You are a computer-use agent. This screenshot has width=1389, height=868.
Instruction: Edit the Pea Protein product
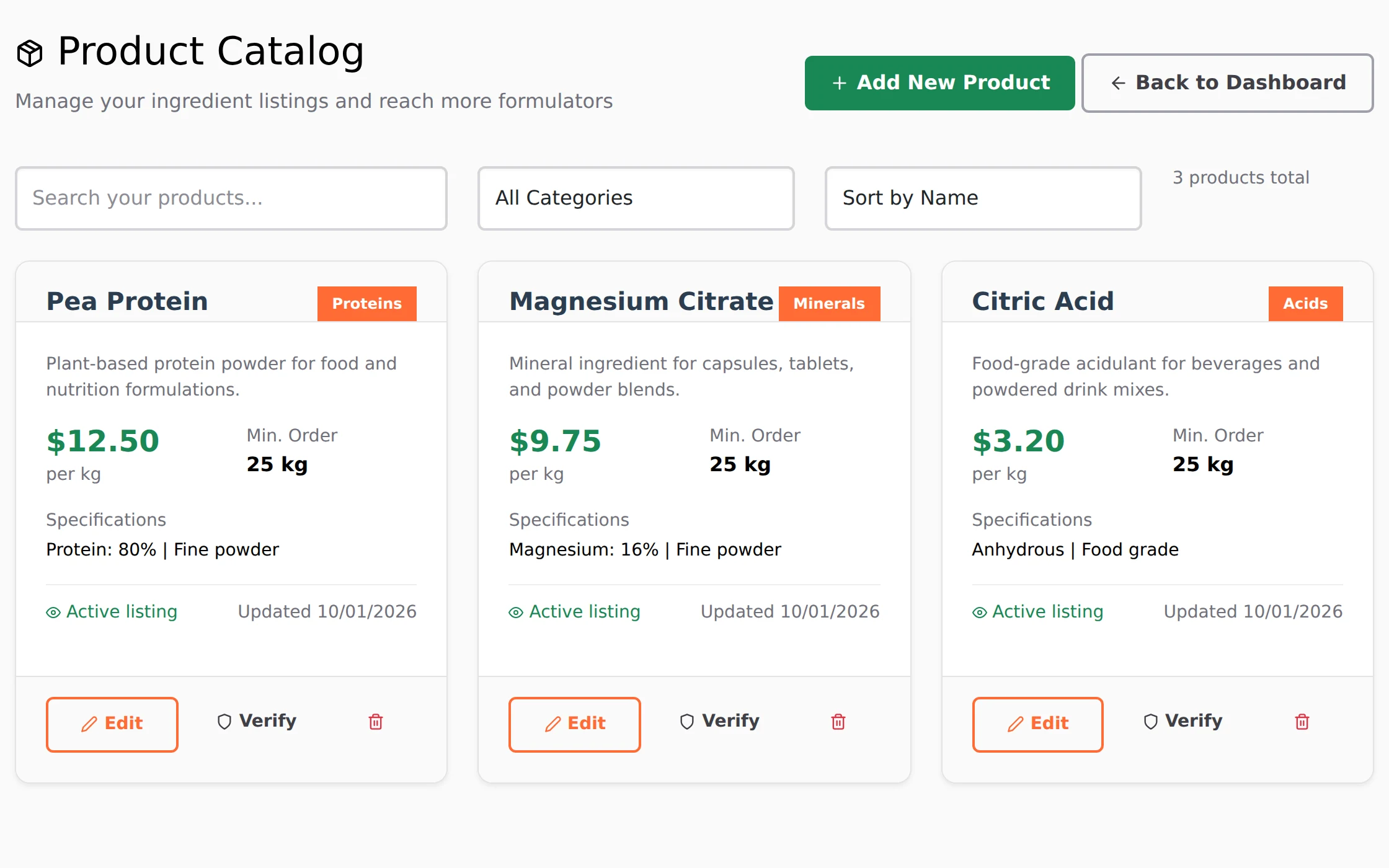pyautogui.click(x=112, y=724)
